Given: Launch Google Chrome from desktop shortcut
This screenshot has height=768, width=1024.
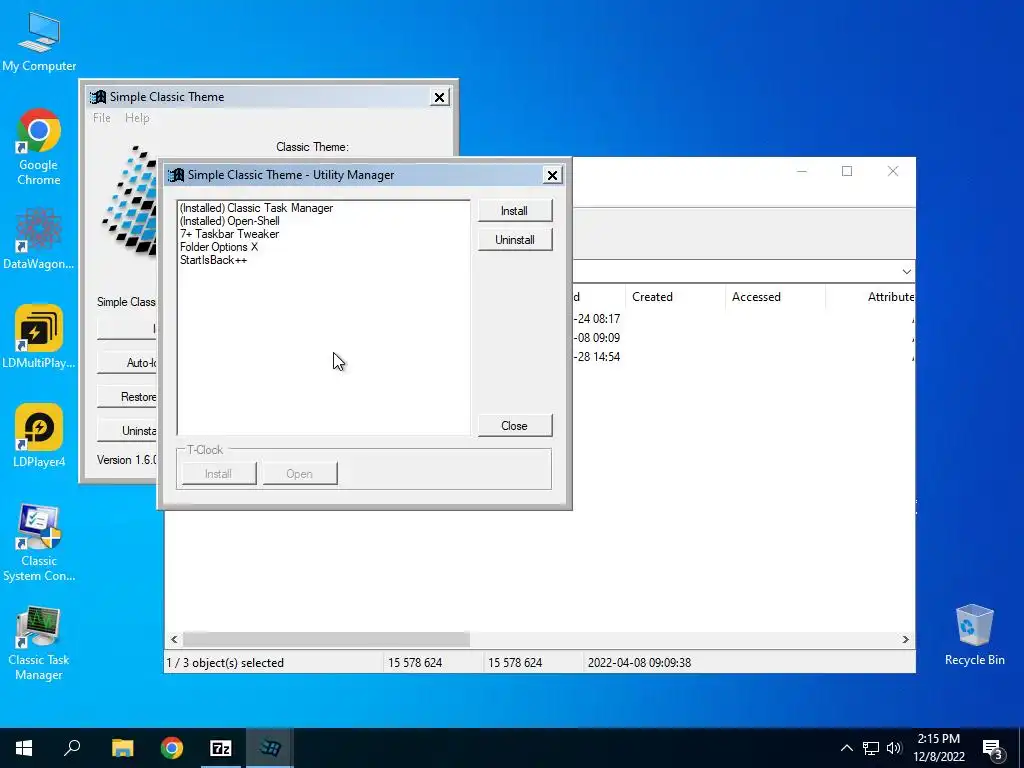Looking at the screenshot, I should (x=39, y=147).
